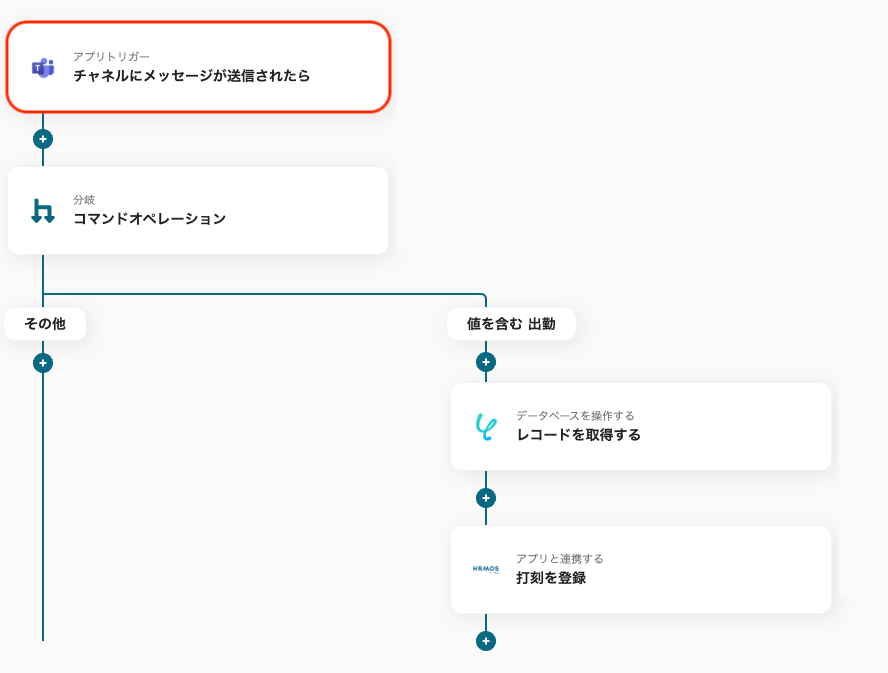Click the アプリトリガー caption text
This screenshot has height=673, width=888.
[112, 57]
